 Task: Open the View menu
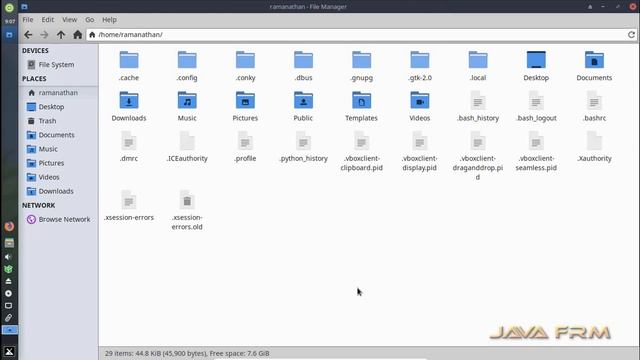coord(69,20)
